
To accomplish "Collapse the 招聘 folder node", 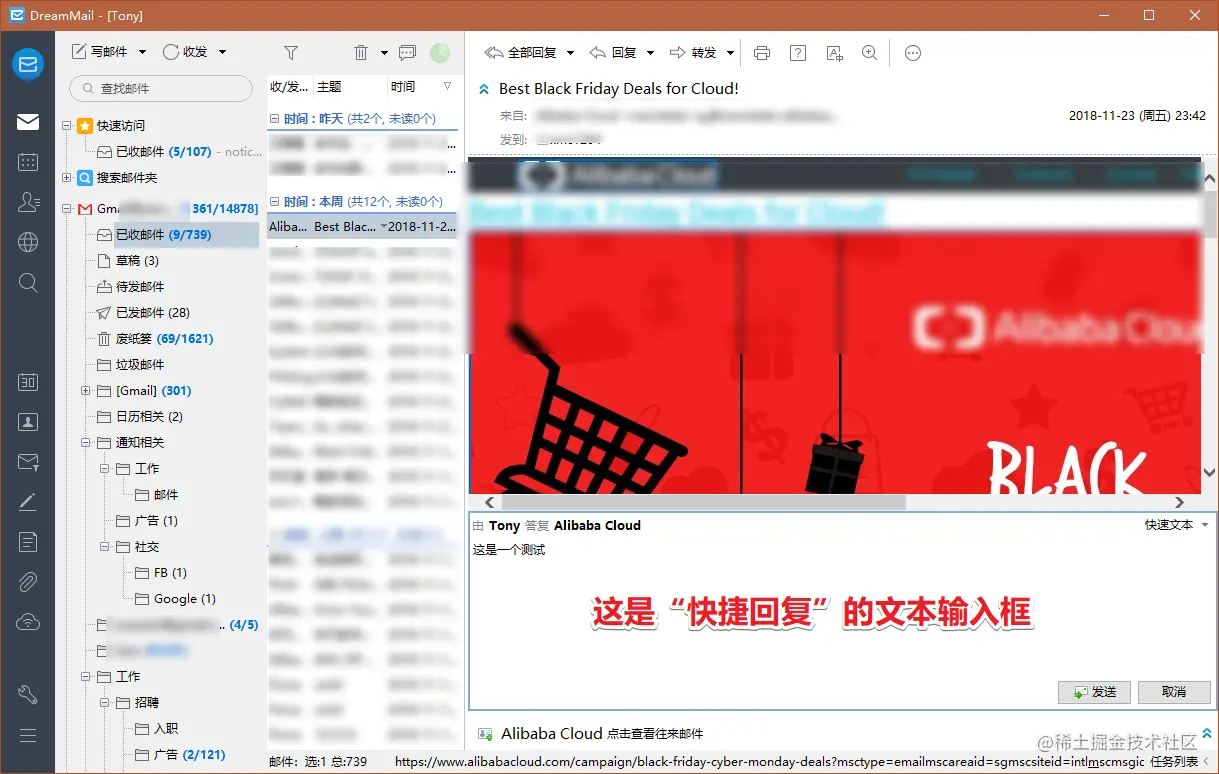I will tap(105, 703).
